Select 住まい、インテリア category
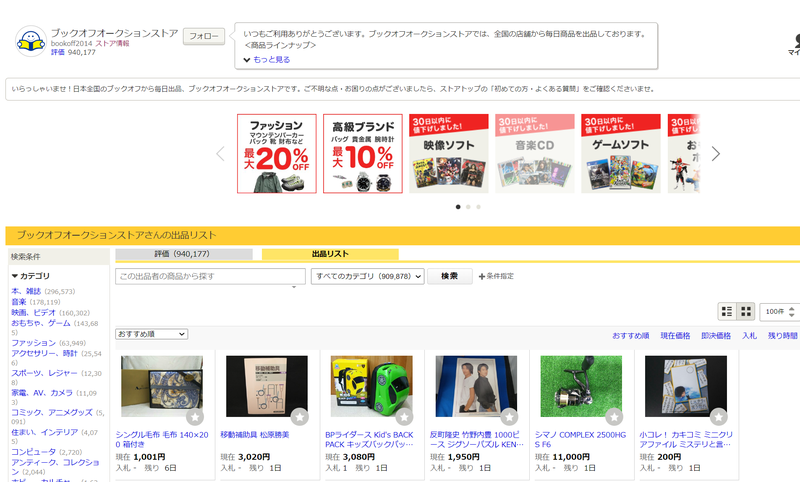 (x=45, y=432)
